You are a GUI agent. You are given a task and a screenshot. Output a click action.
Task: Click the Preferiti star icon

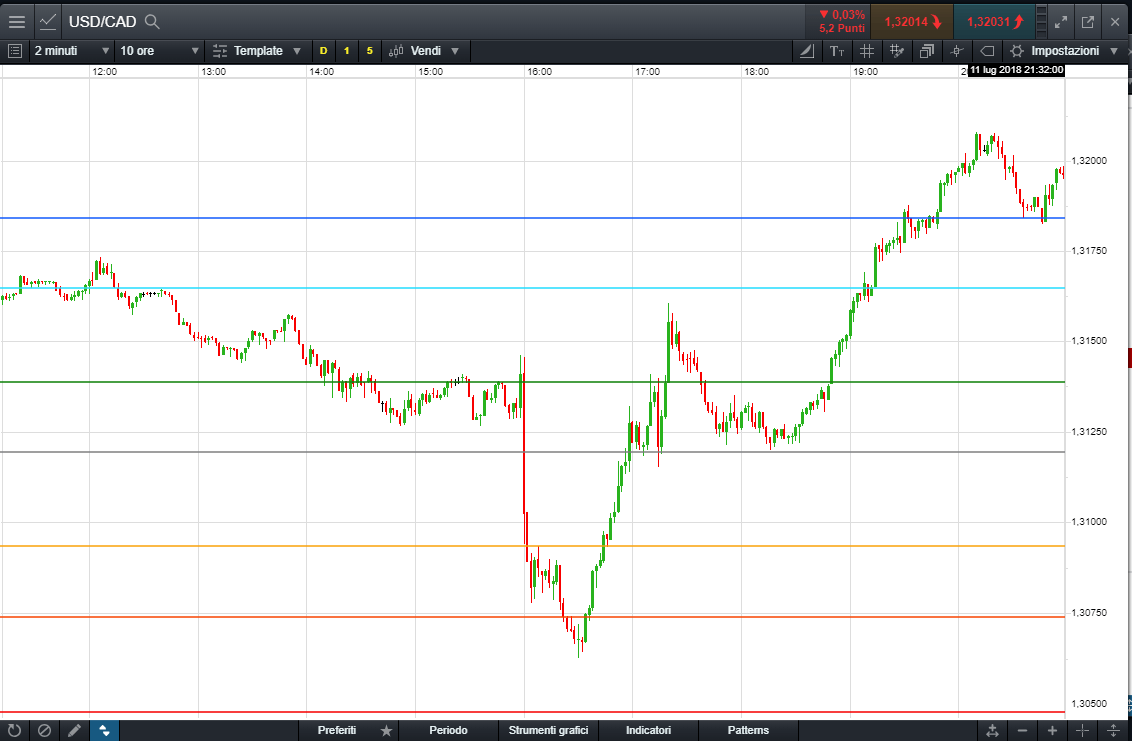pos(386,731)
